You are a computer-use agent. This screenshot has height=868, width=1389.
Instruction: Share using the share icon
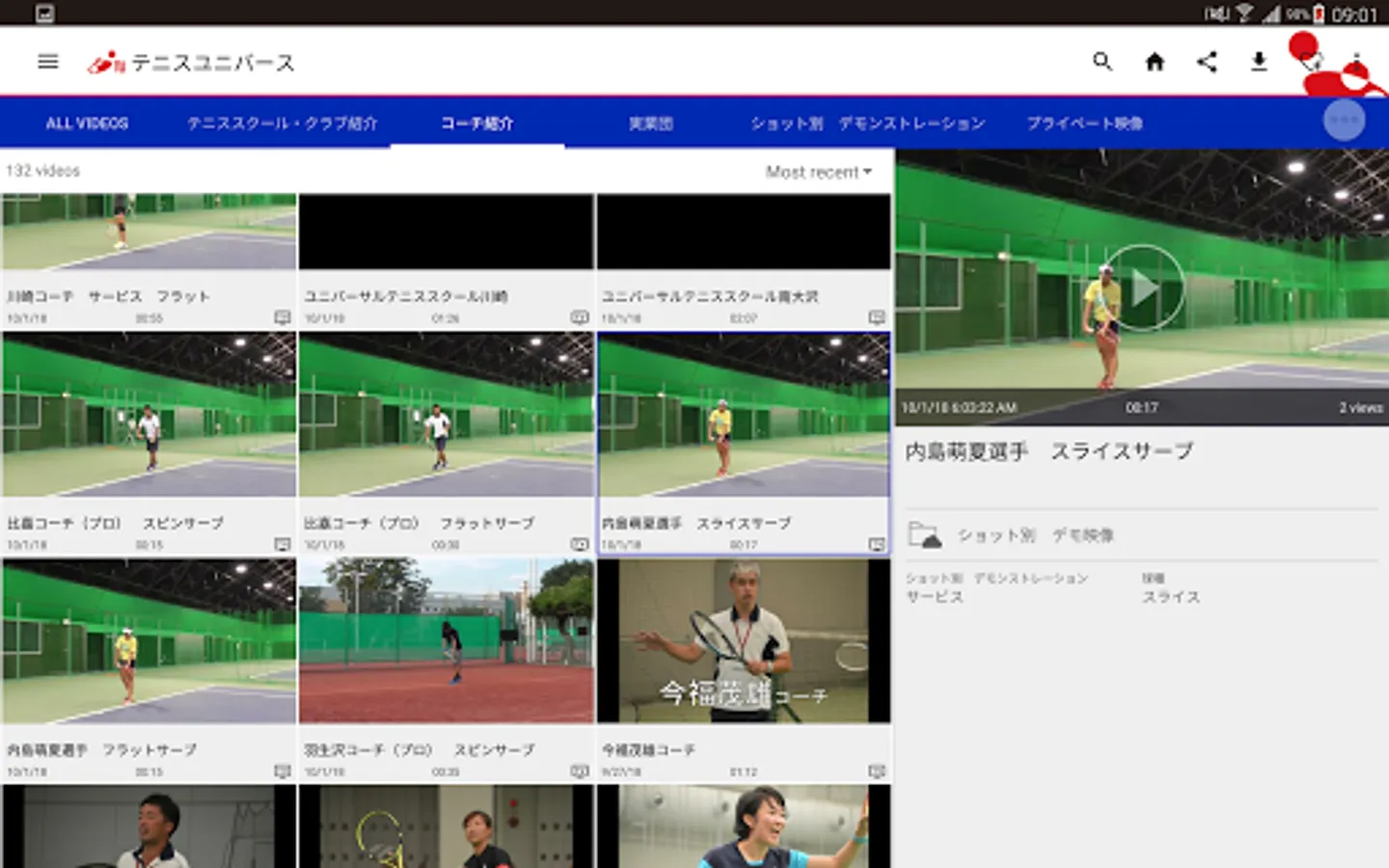point(1207,62)
